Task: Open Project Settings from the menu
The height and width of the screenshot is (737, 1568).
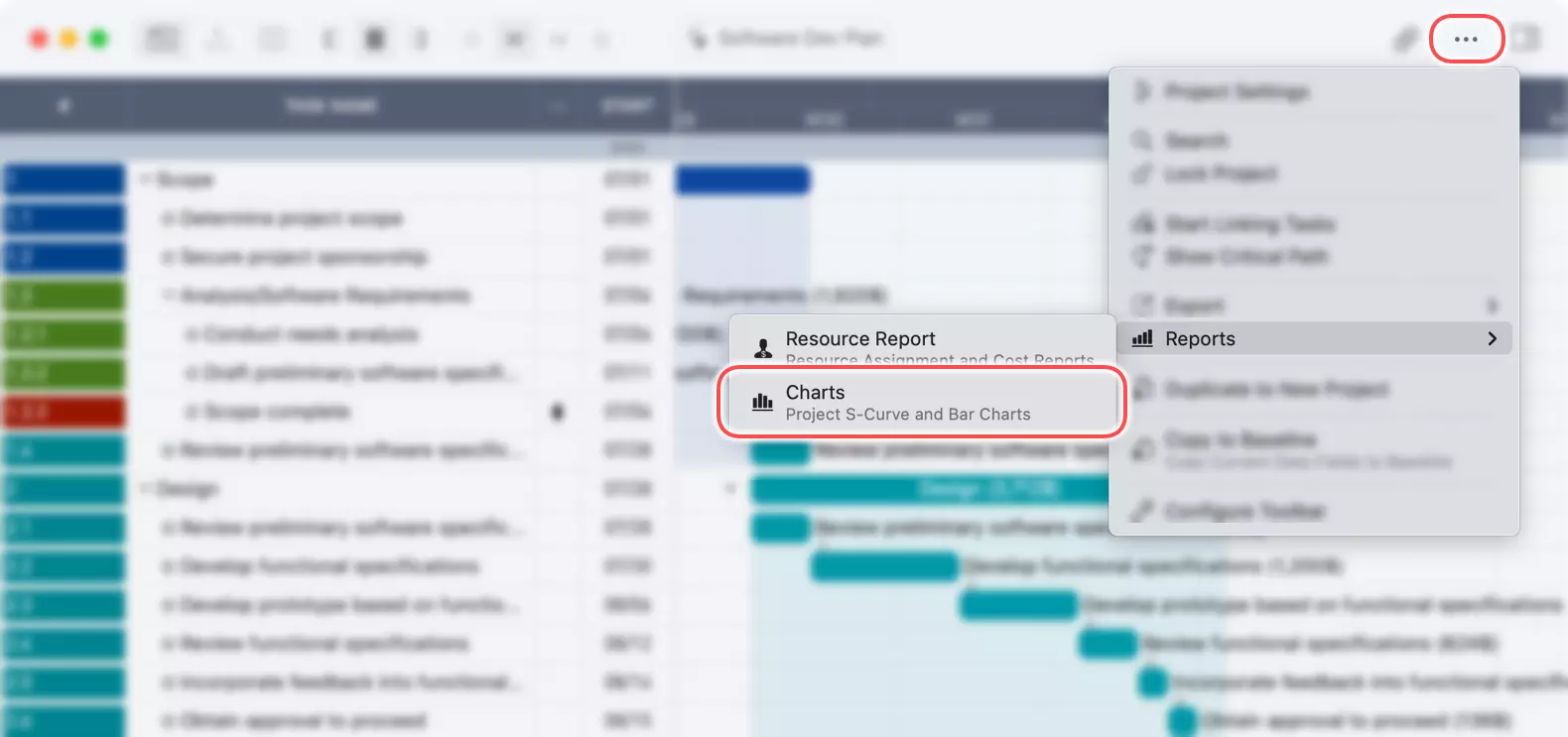Action: pos(1237,92)
